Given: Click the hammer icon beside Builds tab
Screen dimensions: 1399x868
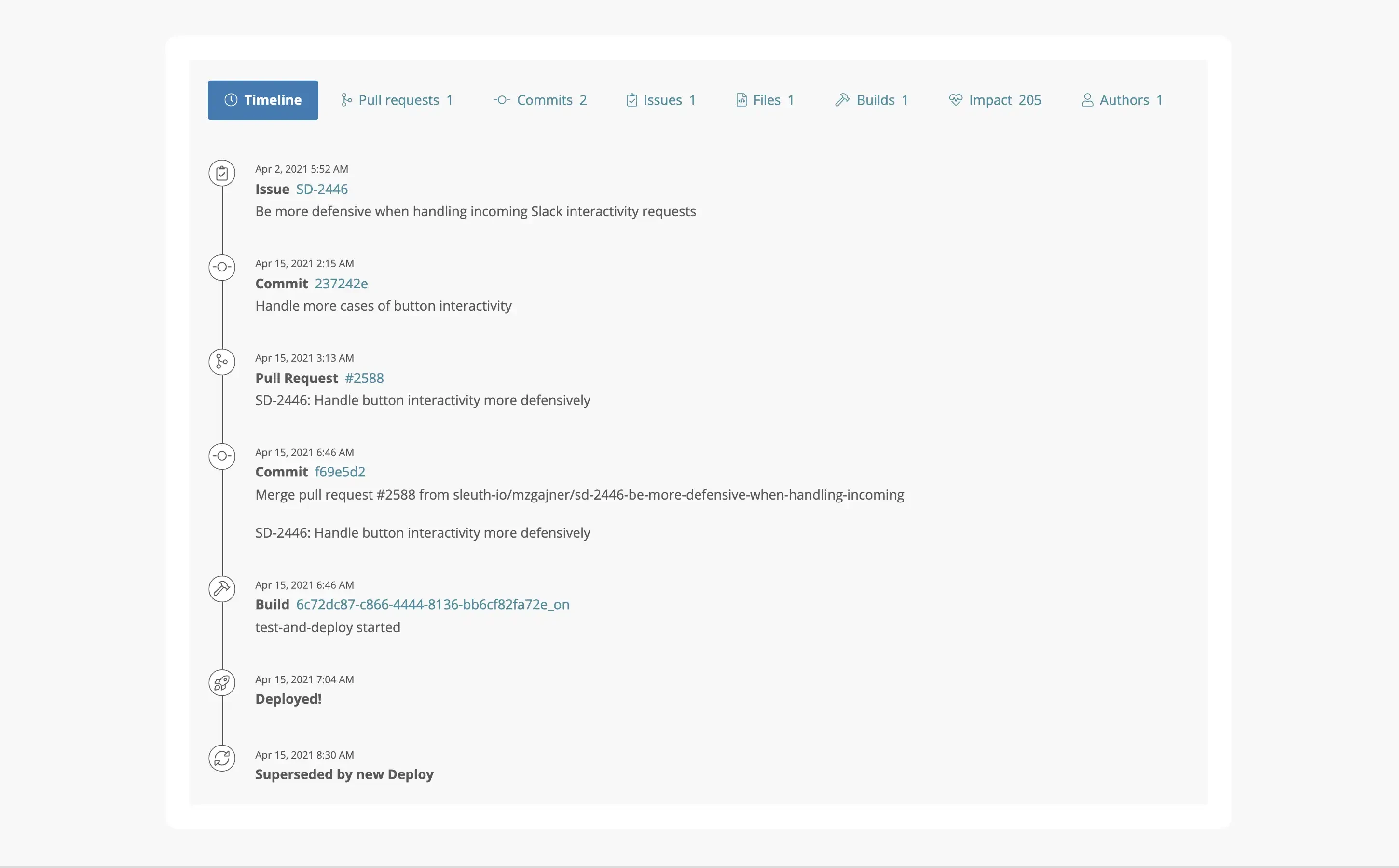Looking at the screenshot, I should (x=842, y=100).
